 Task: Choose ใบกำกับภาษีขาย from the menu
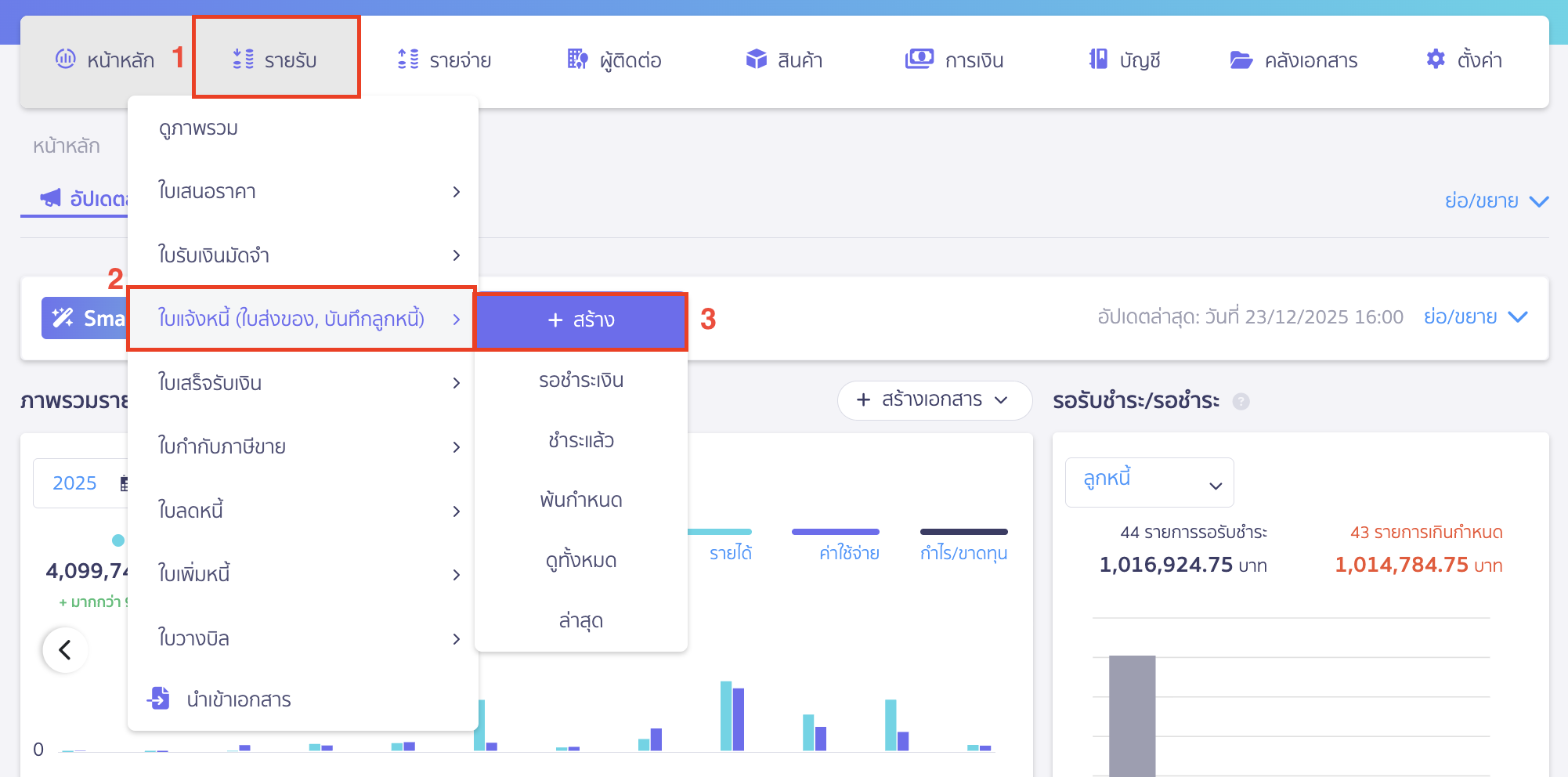click(x=222, y=446)
